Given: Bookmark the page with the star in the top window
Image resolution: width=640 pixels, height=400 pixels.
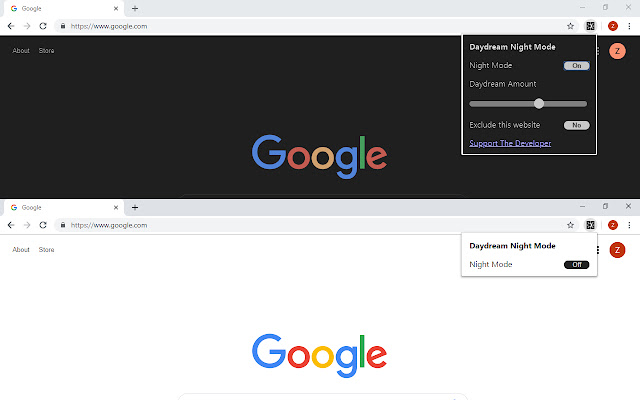Looking at the screenshot, I should click(570, 26).
